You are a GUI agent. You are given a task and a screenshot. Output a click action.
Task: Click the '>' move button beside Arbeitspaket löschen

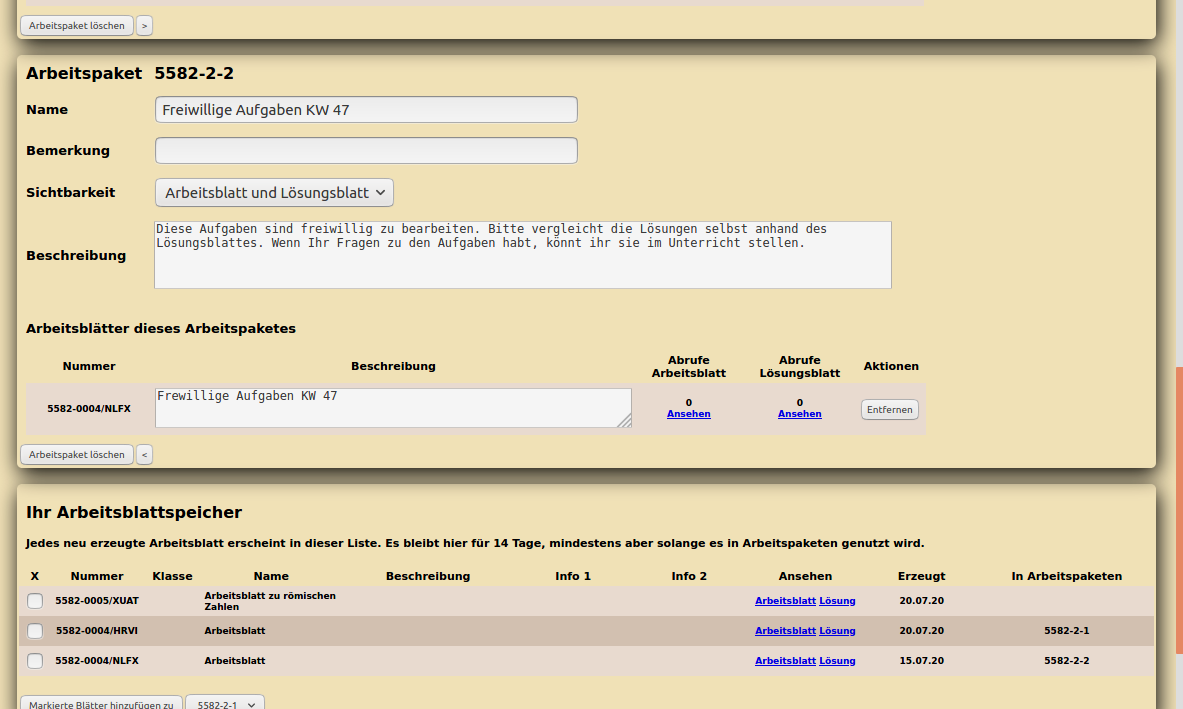(145, 26)
